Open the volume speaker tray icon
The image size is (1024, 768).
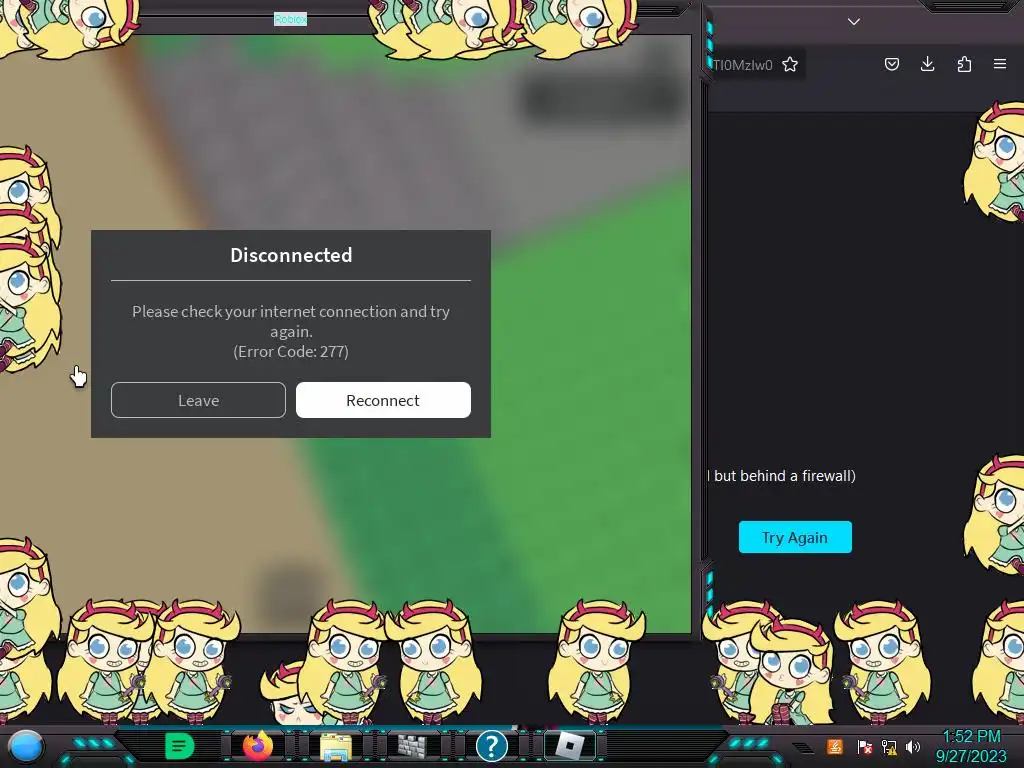click(x=913, y=746)
